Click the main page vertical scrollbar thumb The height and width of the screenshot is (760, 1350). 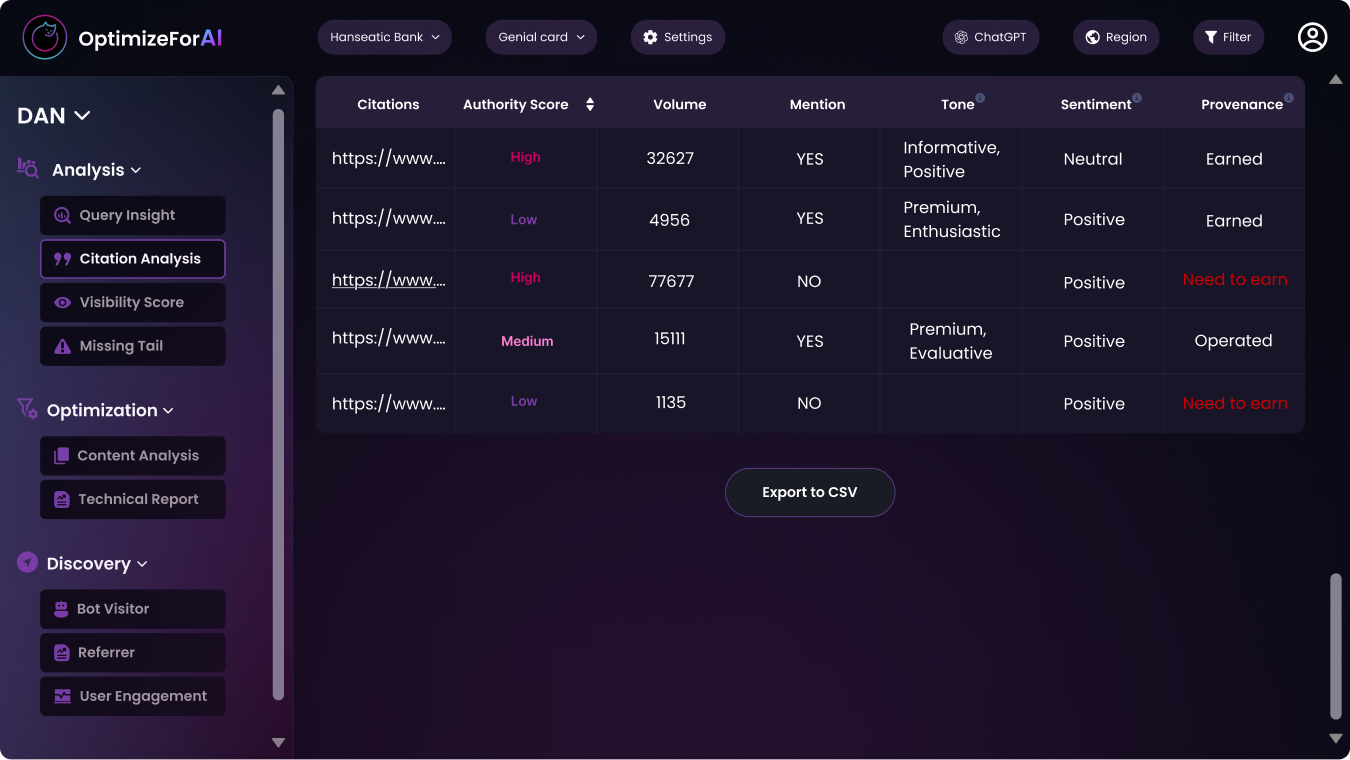tap(1335, 646)
